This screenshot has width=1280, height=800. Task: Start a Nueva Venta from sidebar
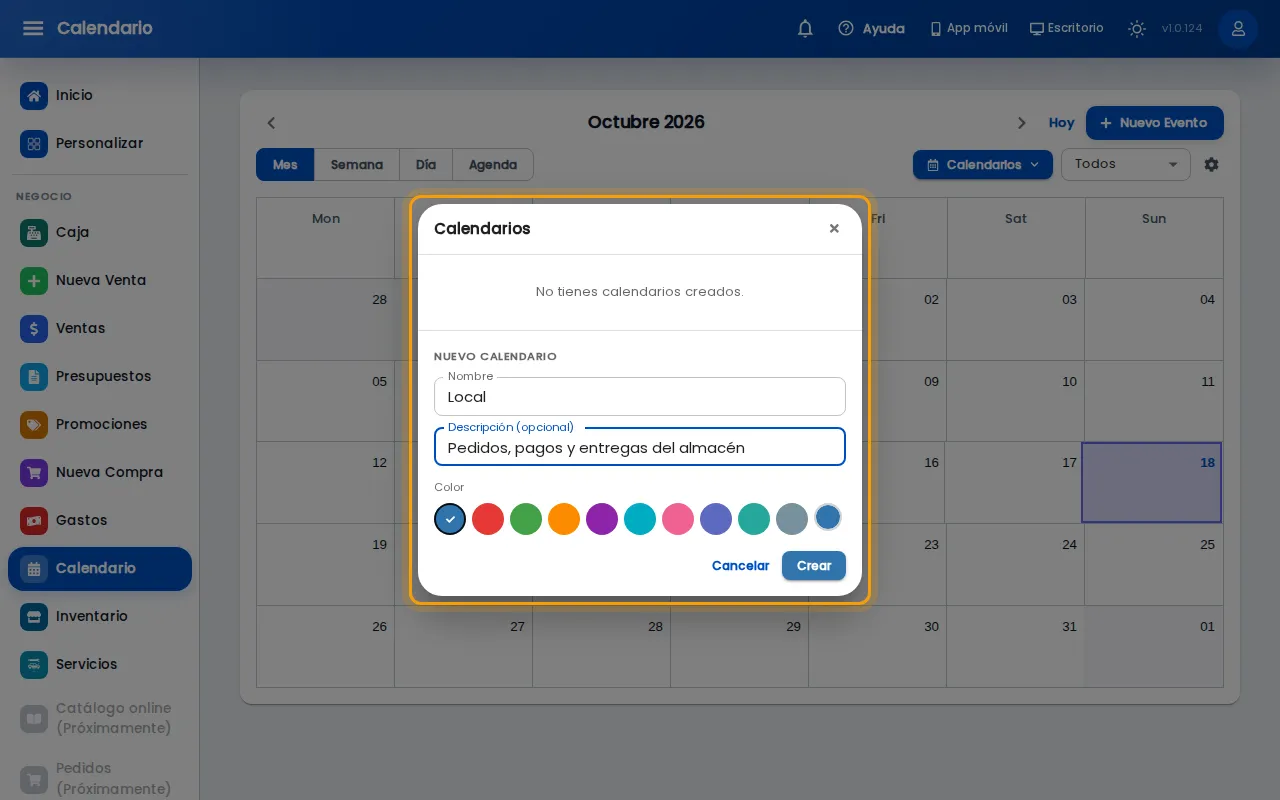(x=100, y=280)
